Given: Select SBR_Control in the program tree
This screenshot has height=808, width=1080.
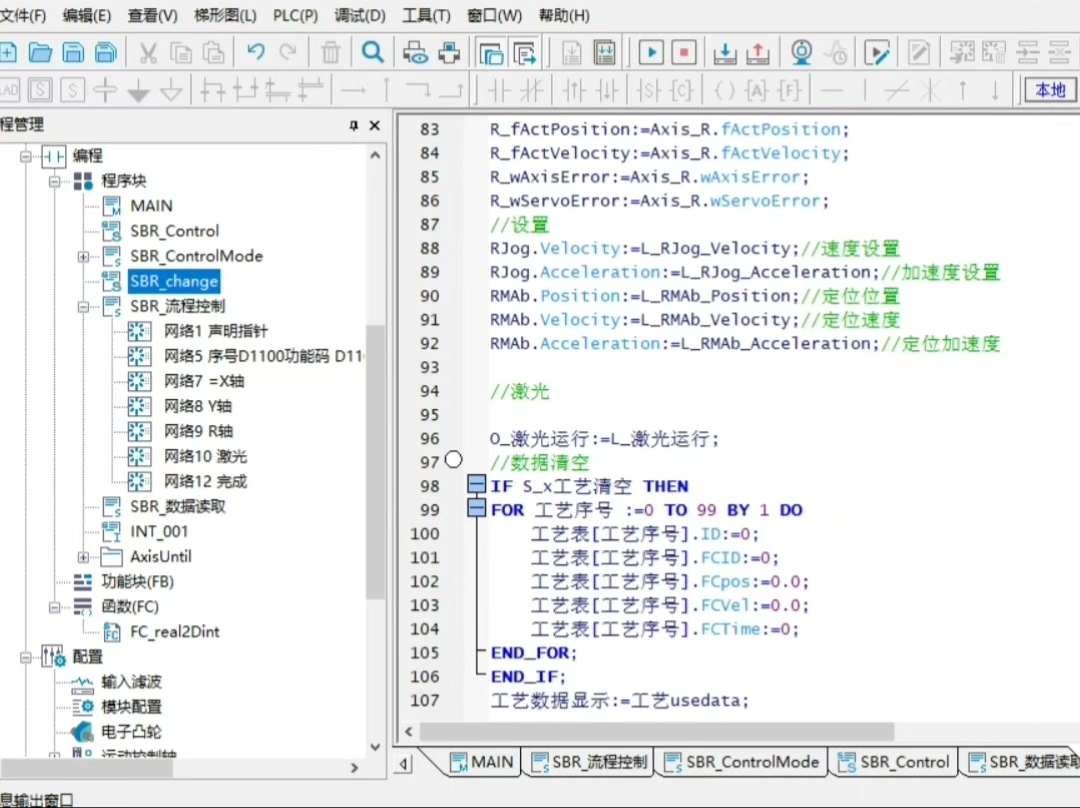Looking at the screenshot, I should tap(174, 231).
